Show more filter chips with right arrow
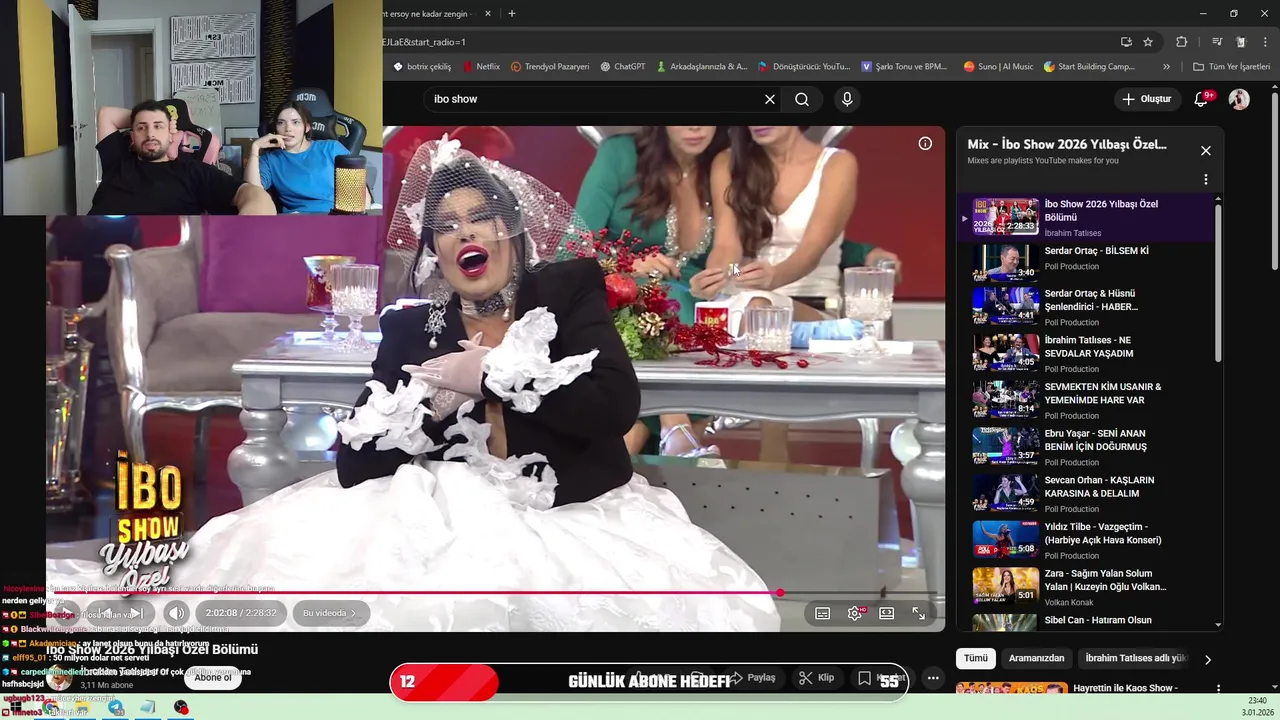 point(1207,659)
